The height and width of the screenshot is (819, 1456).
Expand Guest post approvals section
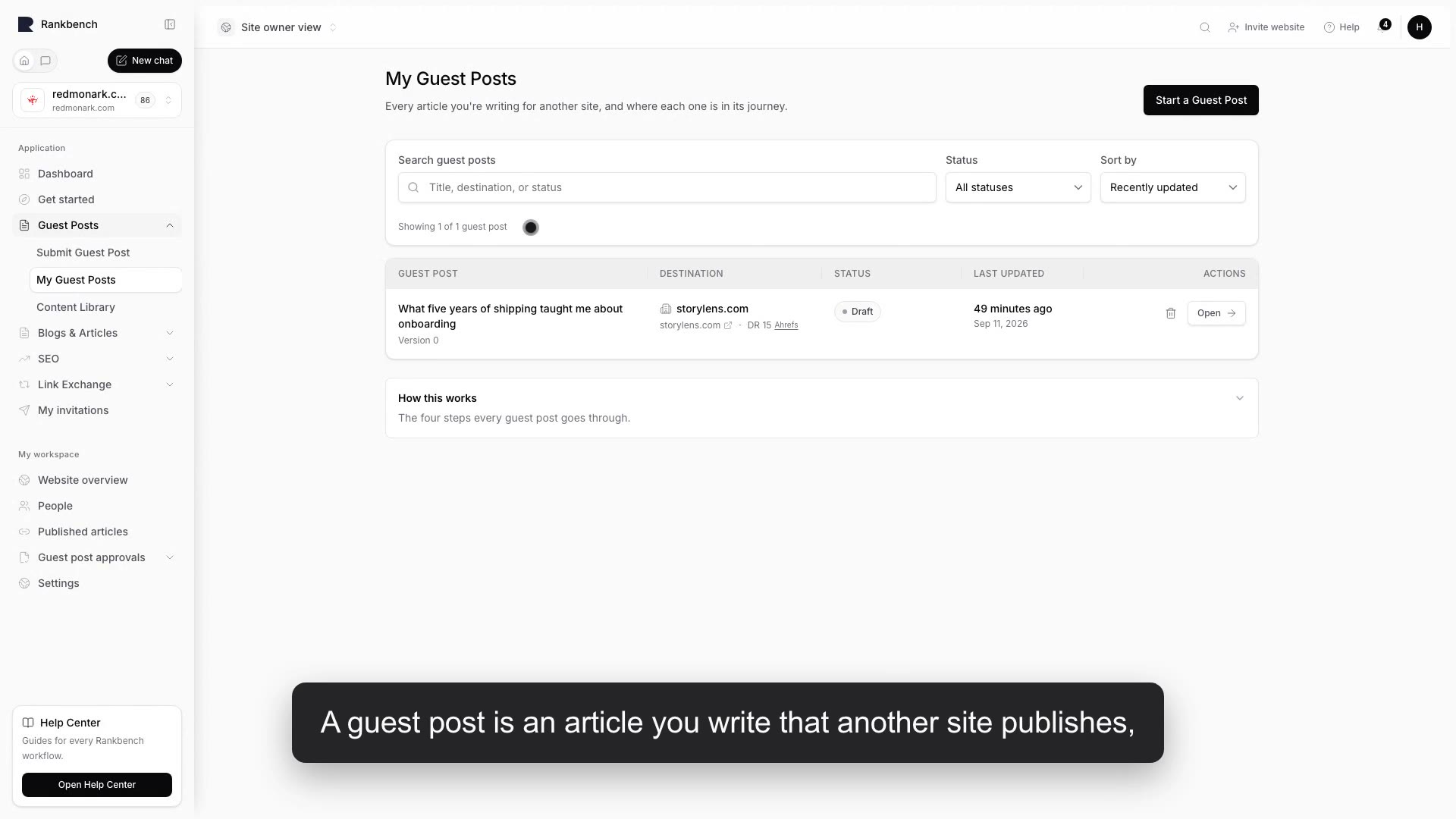[97, 557]
